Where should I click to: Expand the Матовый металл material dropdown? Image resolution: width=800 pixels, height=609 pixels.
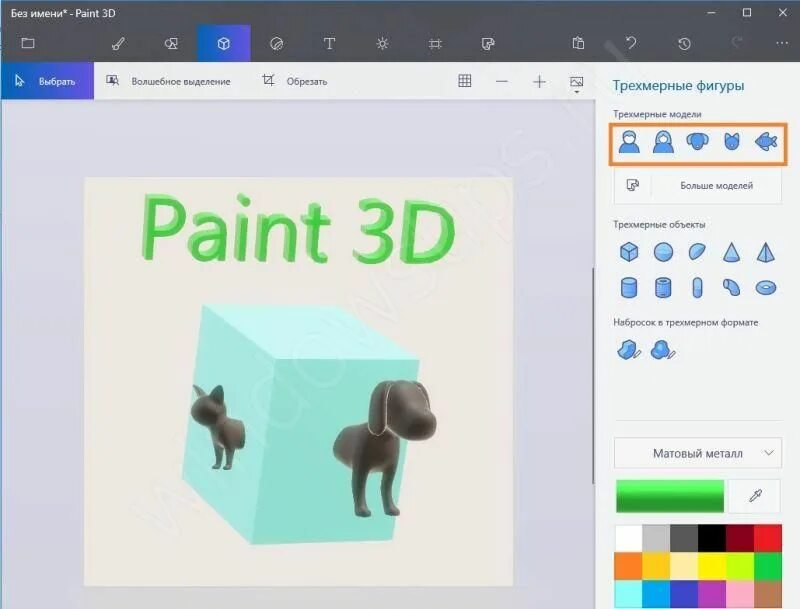click(697, 453)
